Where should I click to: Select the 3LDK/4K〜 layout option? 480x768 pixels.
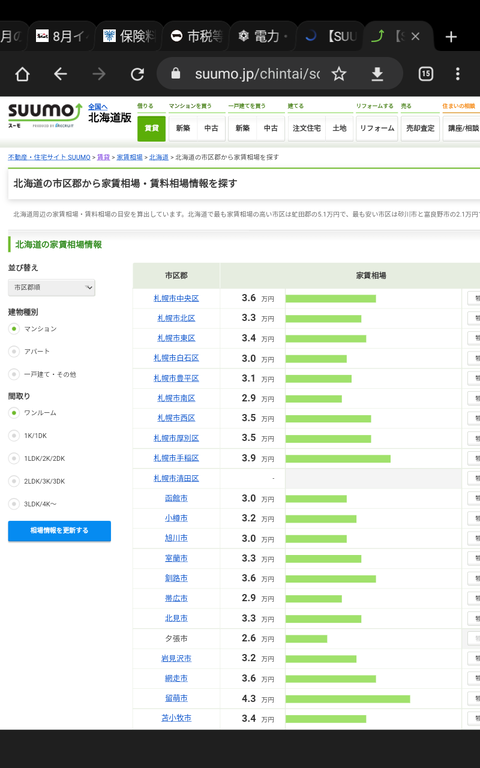pos(14,504)
